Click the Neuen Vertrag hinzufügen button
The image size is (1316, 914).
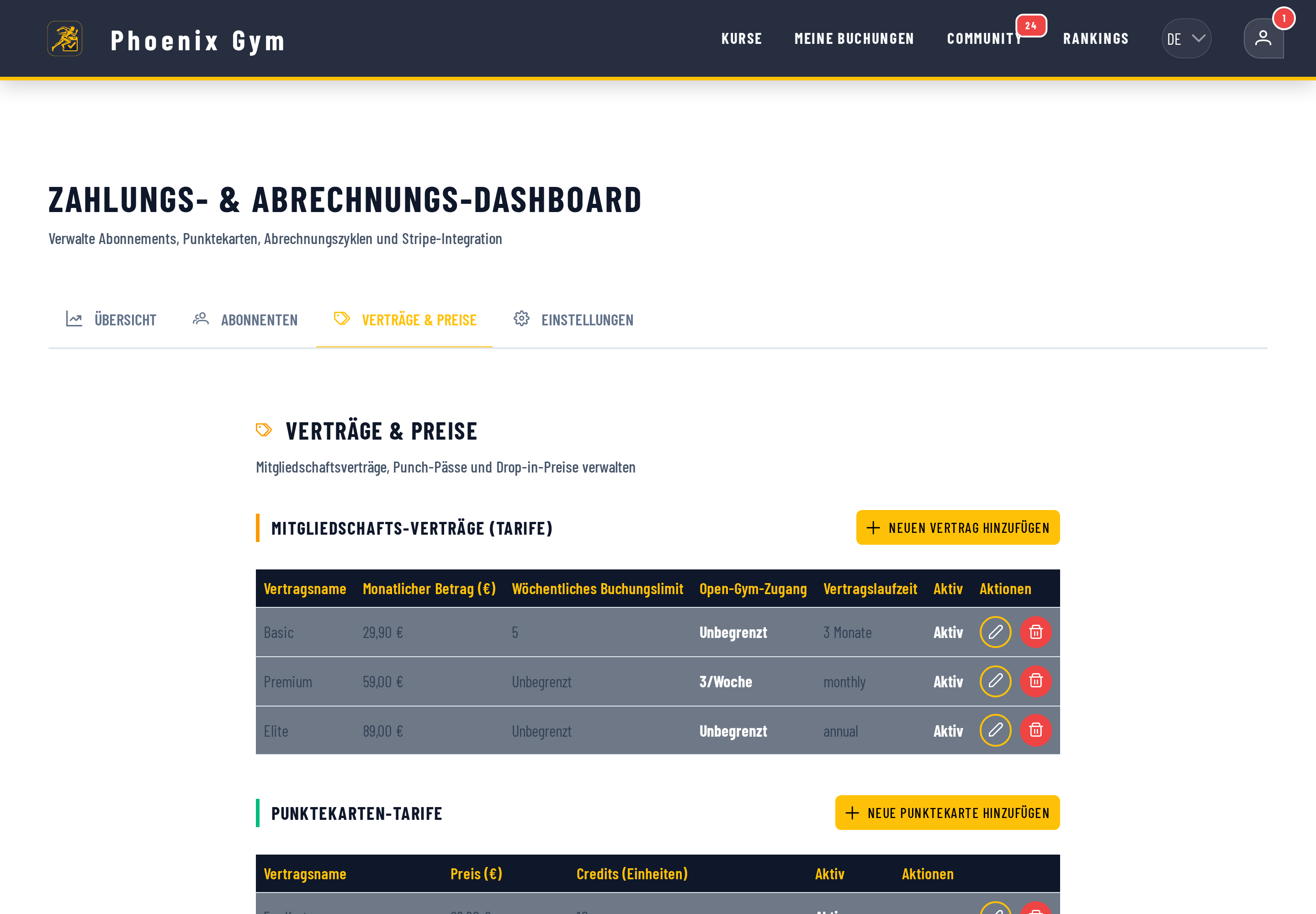(957, 527)
